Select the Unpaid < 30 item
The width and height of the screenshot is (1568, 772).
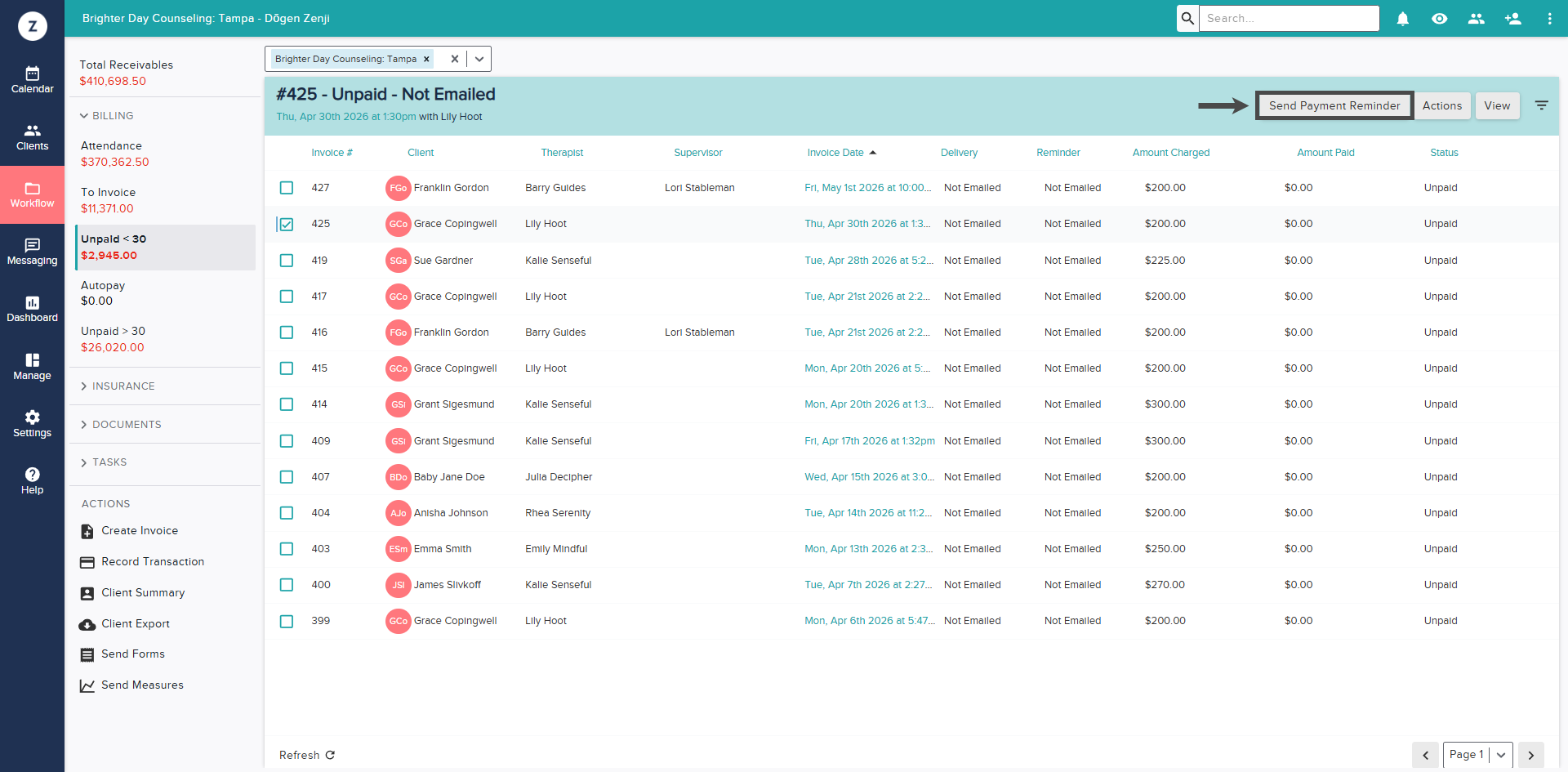click(165, 247)
